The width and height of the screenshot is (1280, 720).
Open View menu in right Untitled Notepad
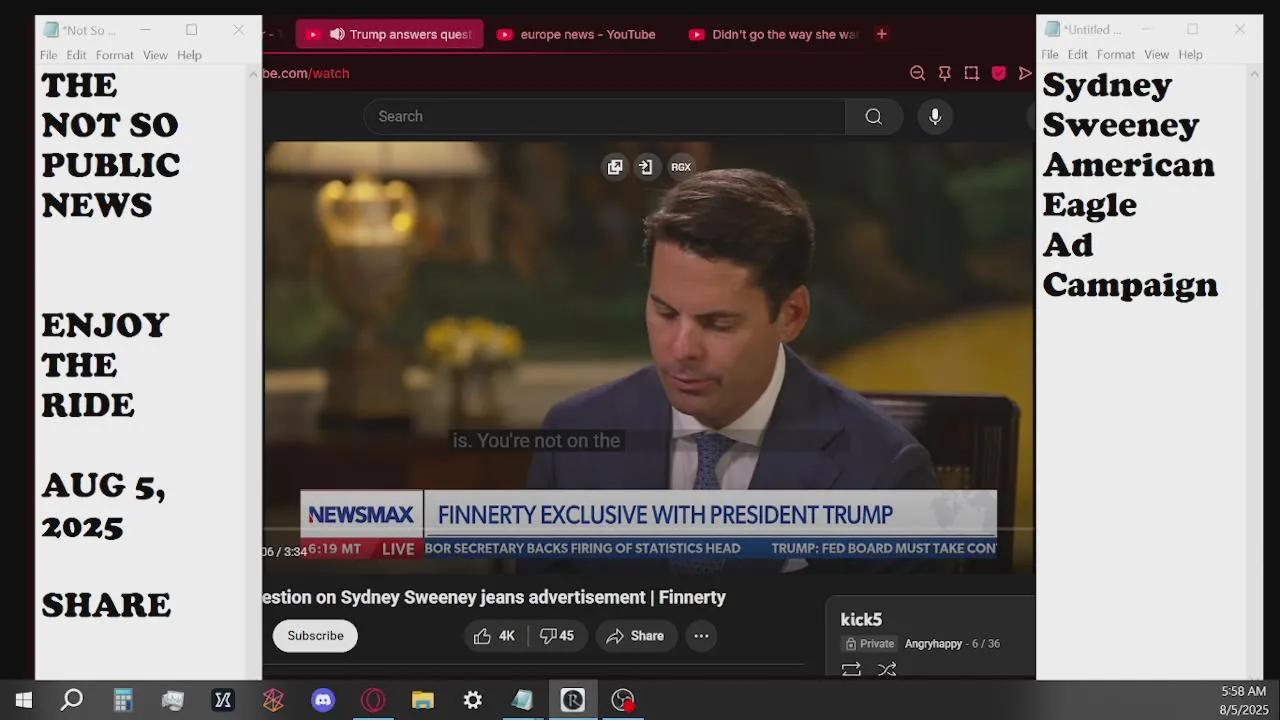(x=1156, y=54)
